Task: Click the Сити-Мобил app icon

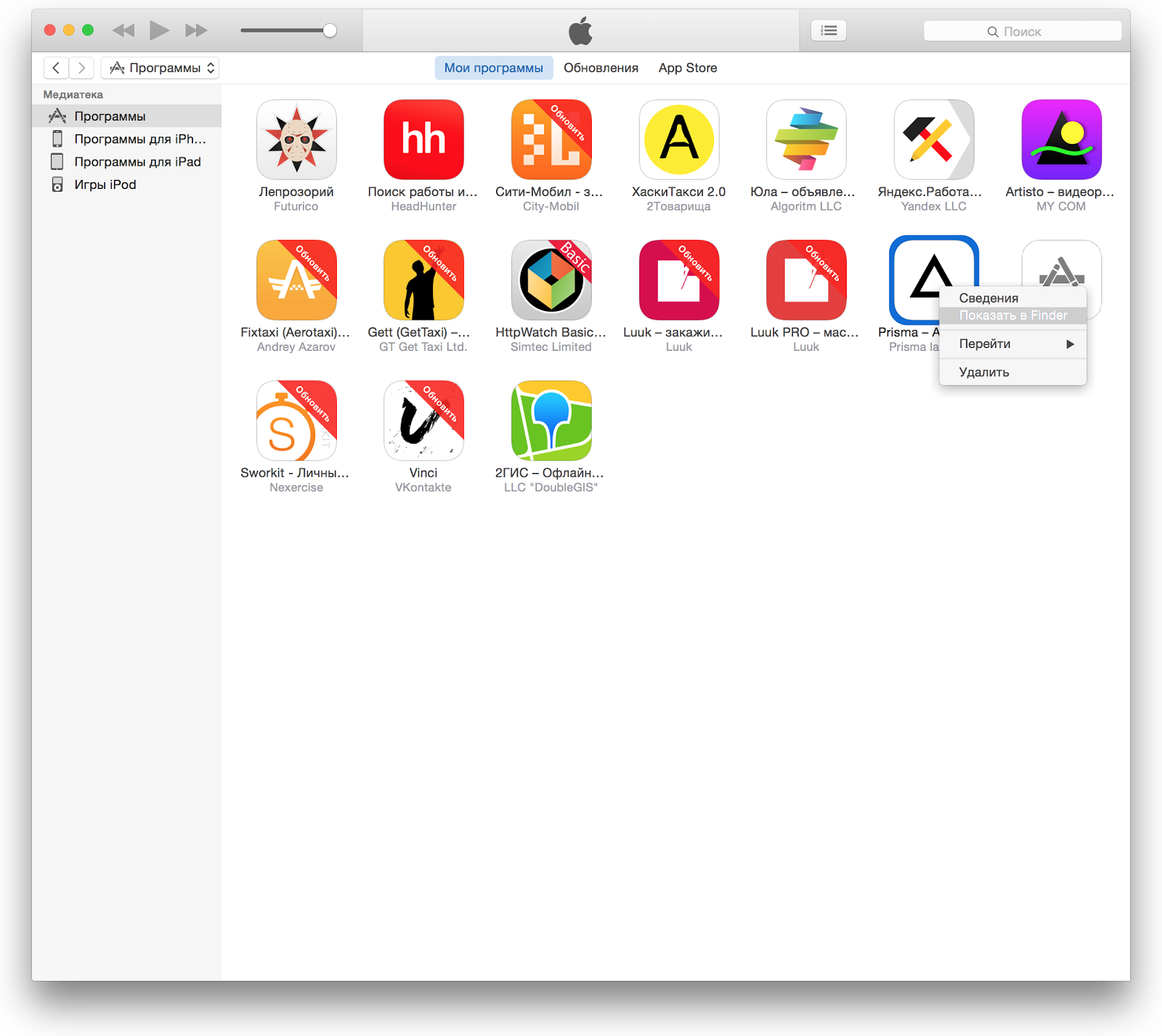Action: coord(551,139)
